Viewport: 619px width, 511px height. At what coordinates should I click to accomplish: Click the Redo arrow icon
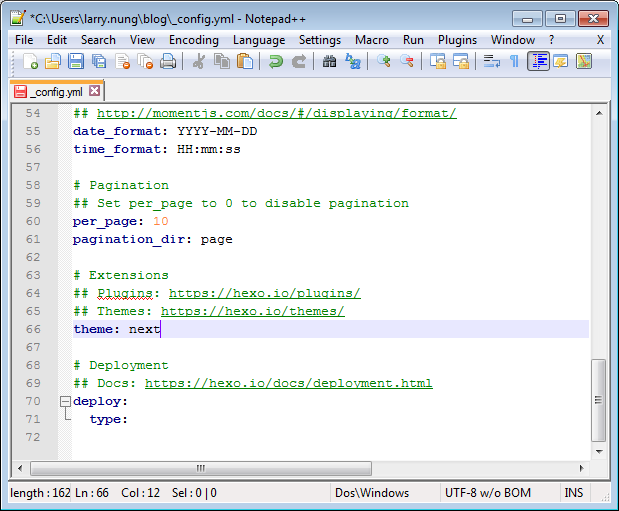click(299, 62)
